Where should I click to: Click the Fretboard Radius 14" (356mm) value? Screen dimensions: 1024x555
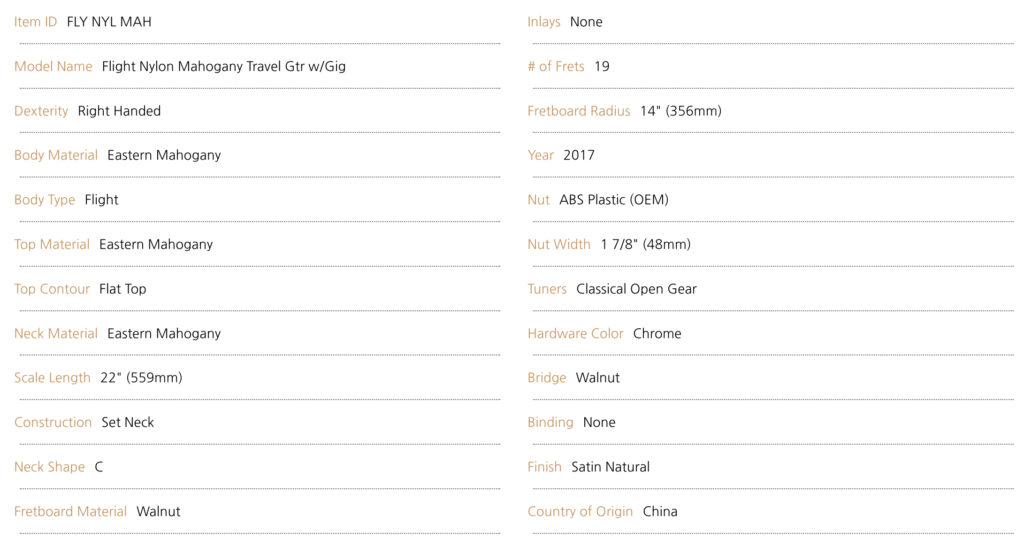pos(680,111)
